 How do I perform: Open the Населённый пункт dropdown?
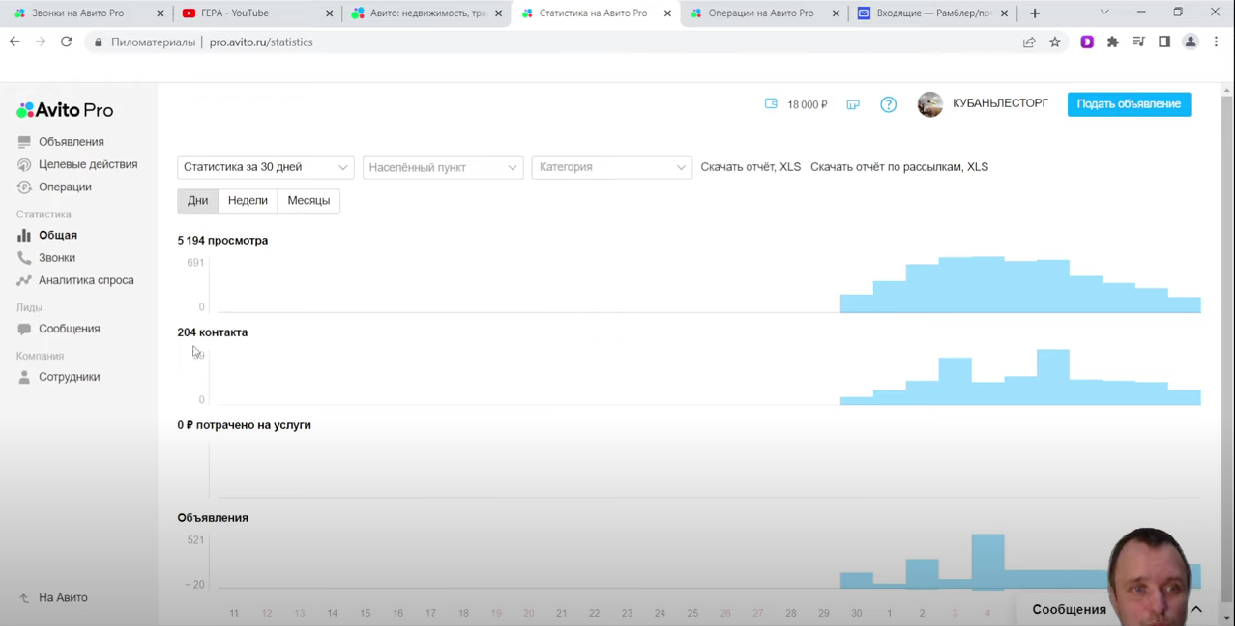[x=442, y=167]
